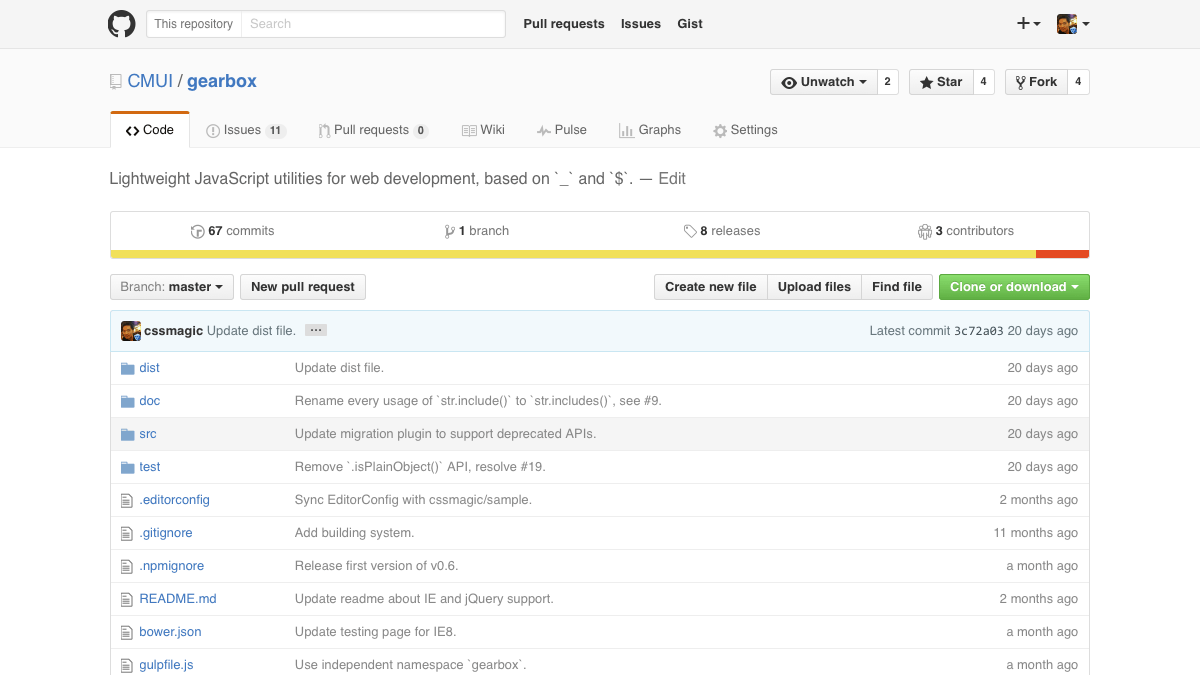Viewport: 1200px width, 675px height.
Task: Open GitHub home via Octocat logo
Action: pos(121,24)
